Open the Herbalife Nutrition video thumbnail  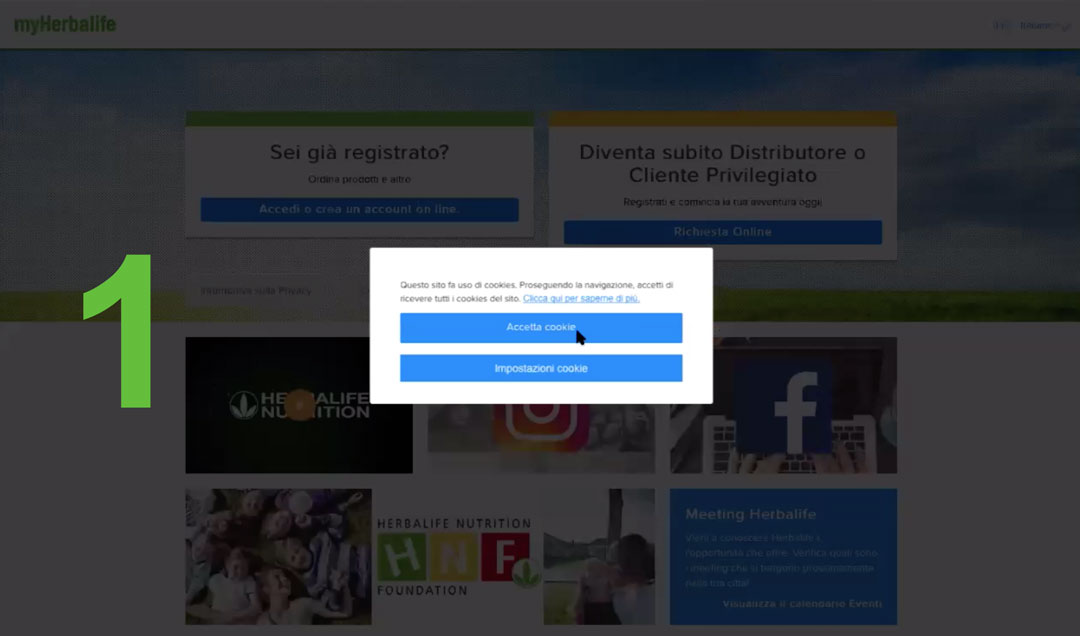[299, 405]
